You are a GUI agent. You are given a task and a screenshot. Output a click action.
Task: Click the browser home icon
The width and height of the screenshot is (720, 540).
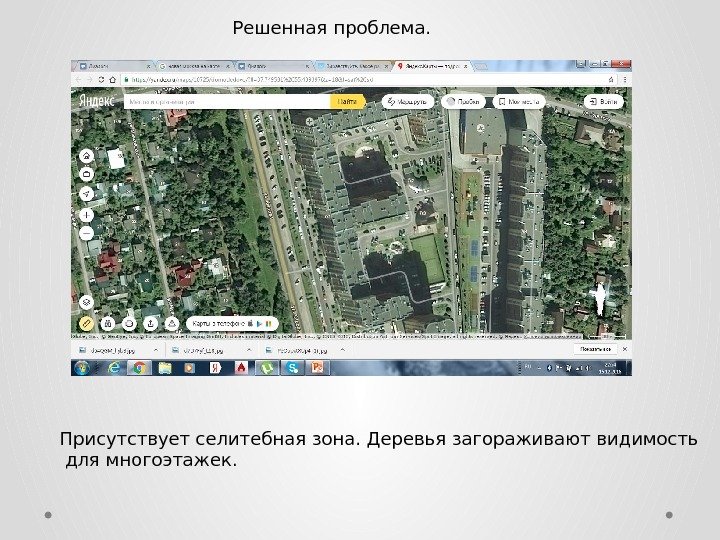pos(112,79)
